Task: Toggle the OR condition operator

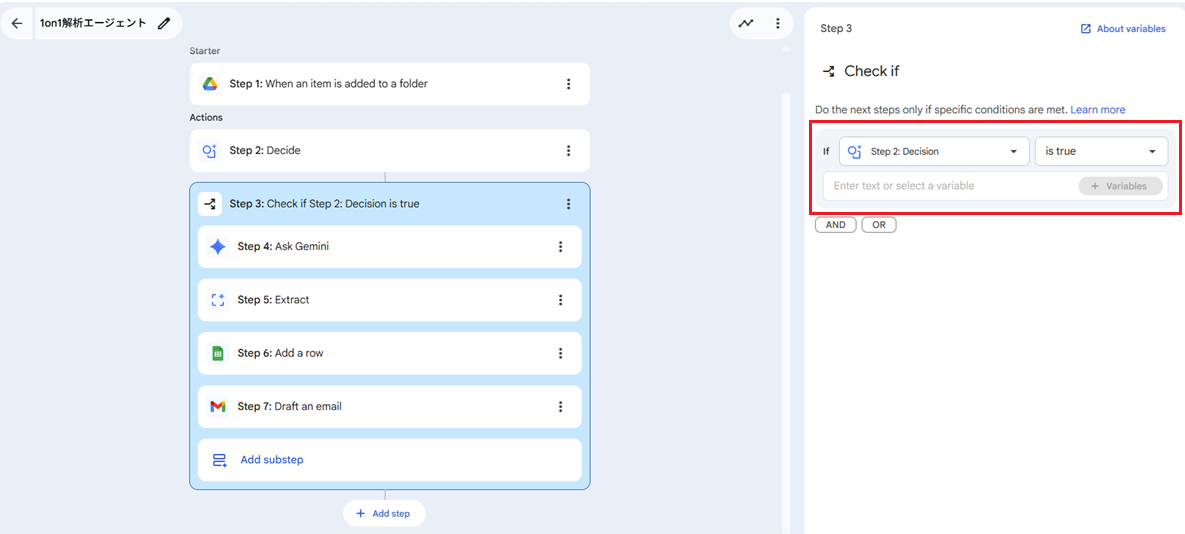Action: [878, 225]
